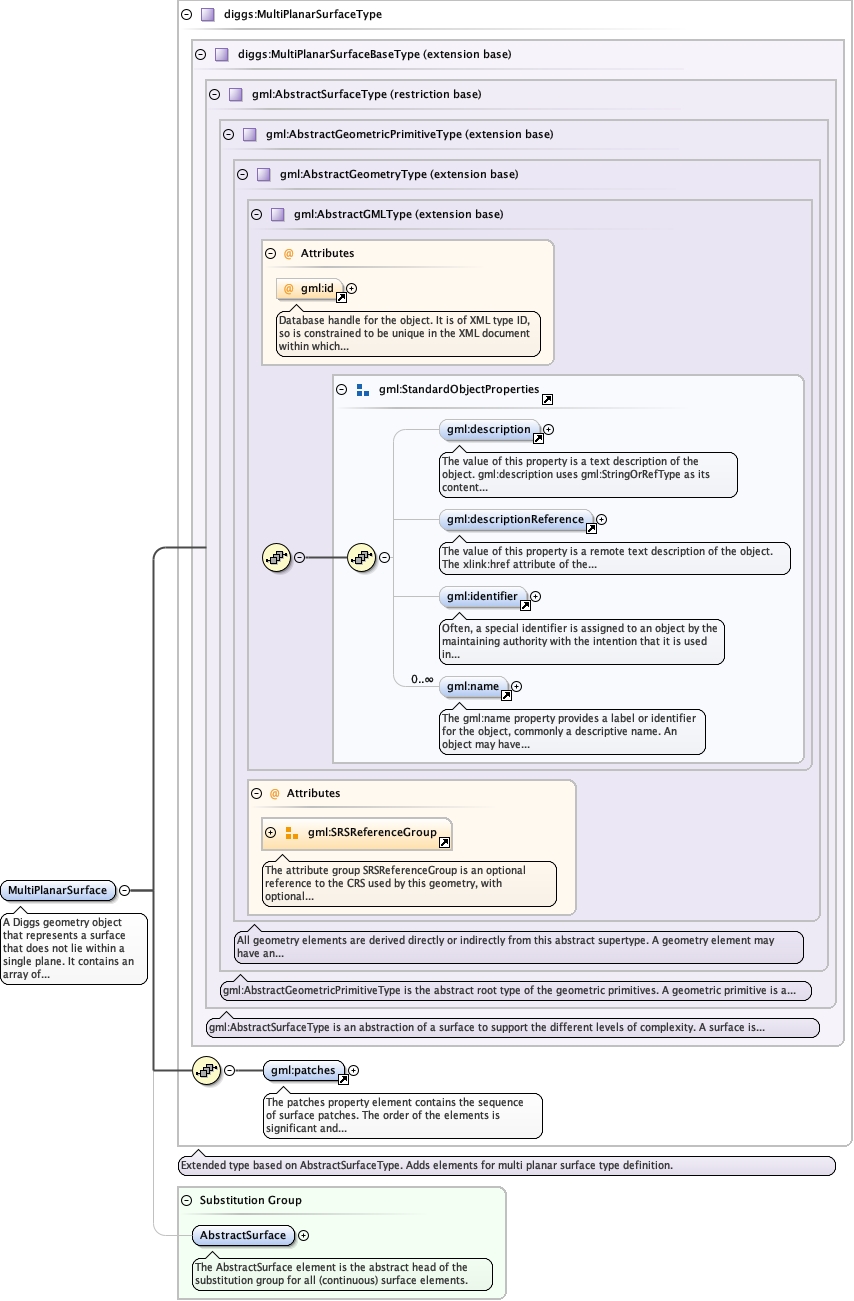This screenshot has width=854, height=1301.
Task: Click the gml:name link arrow icon
Action: point(506,696)
